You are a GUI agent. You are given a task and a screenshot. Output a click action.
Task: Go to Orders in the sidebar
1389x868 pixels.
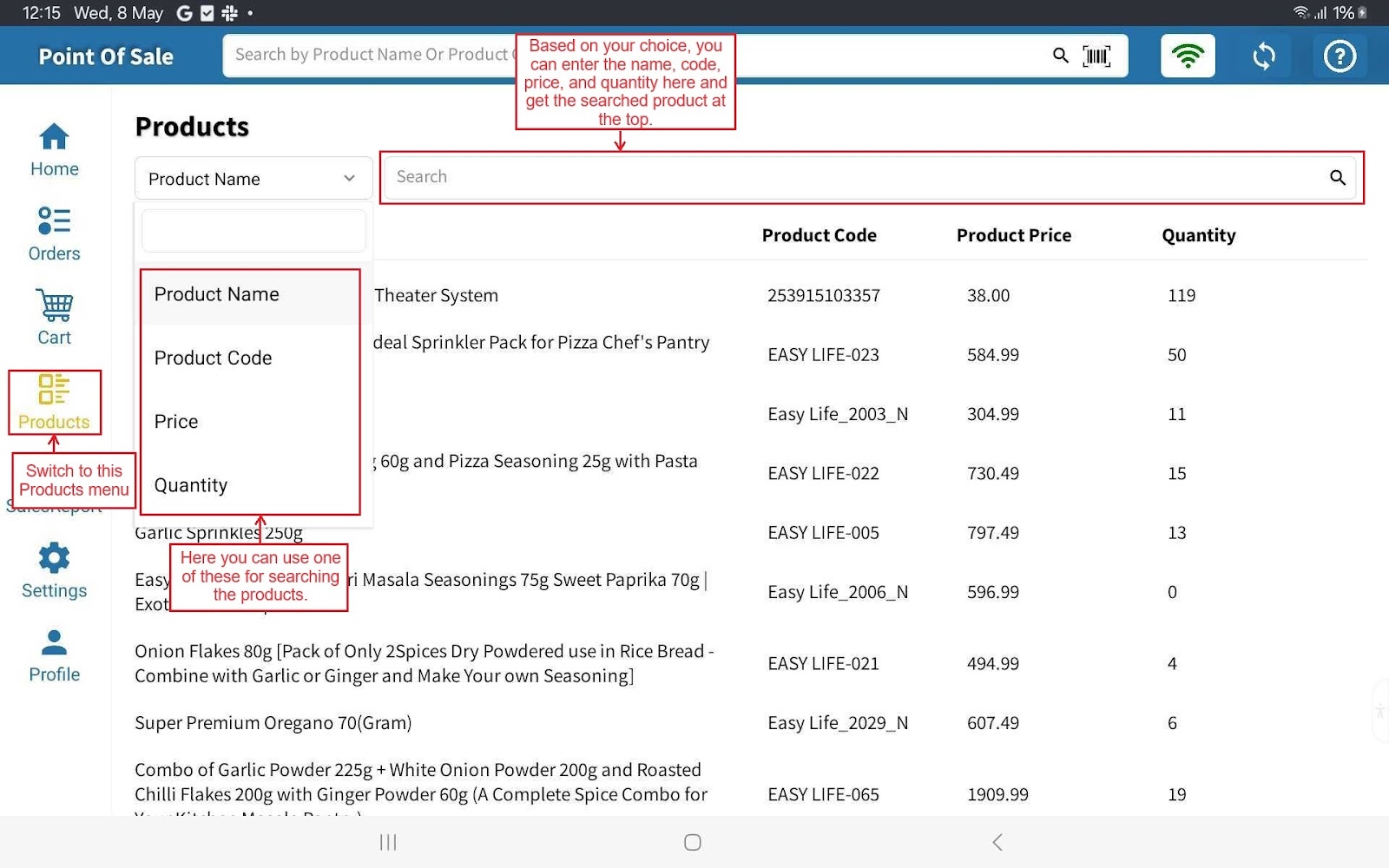coord(54,233)
